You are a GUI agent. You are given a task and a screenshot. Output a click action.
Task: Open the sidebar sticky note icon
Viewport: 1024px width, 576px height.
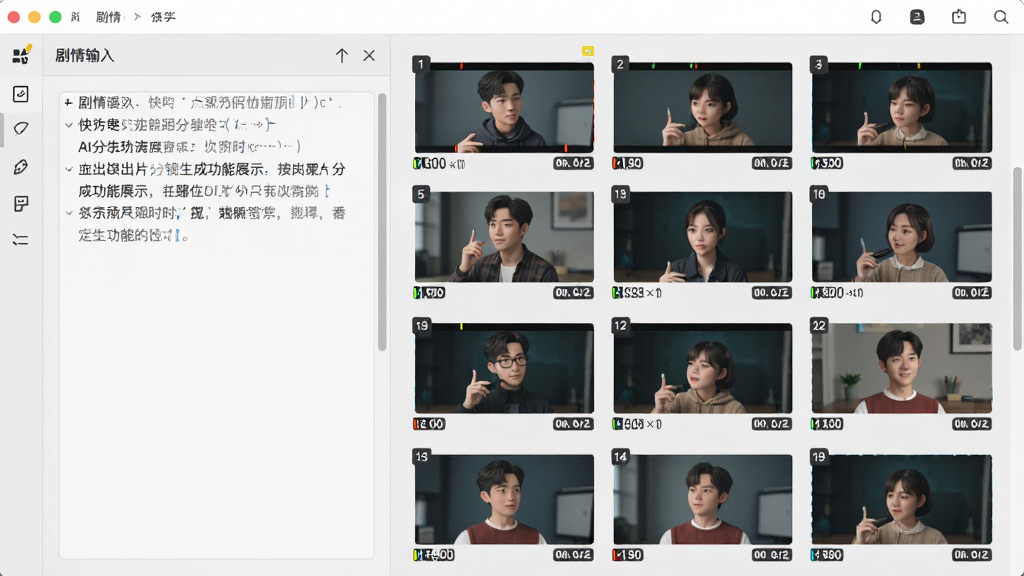20,204
